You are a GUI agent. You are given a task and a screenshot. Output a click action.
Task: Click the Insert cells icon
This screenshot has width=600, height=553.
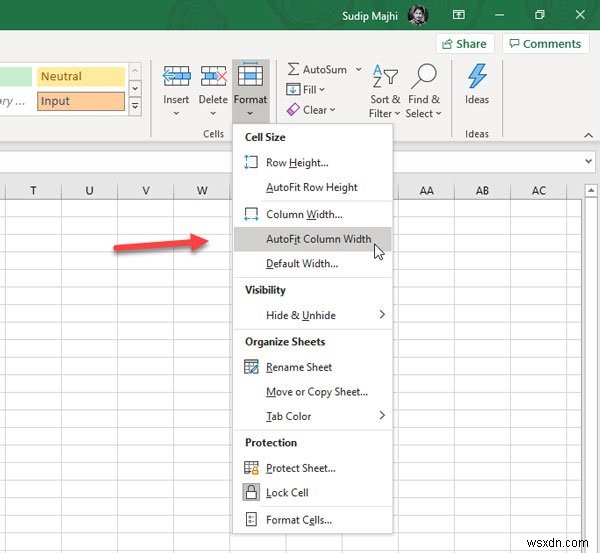[176, 76]
